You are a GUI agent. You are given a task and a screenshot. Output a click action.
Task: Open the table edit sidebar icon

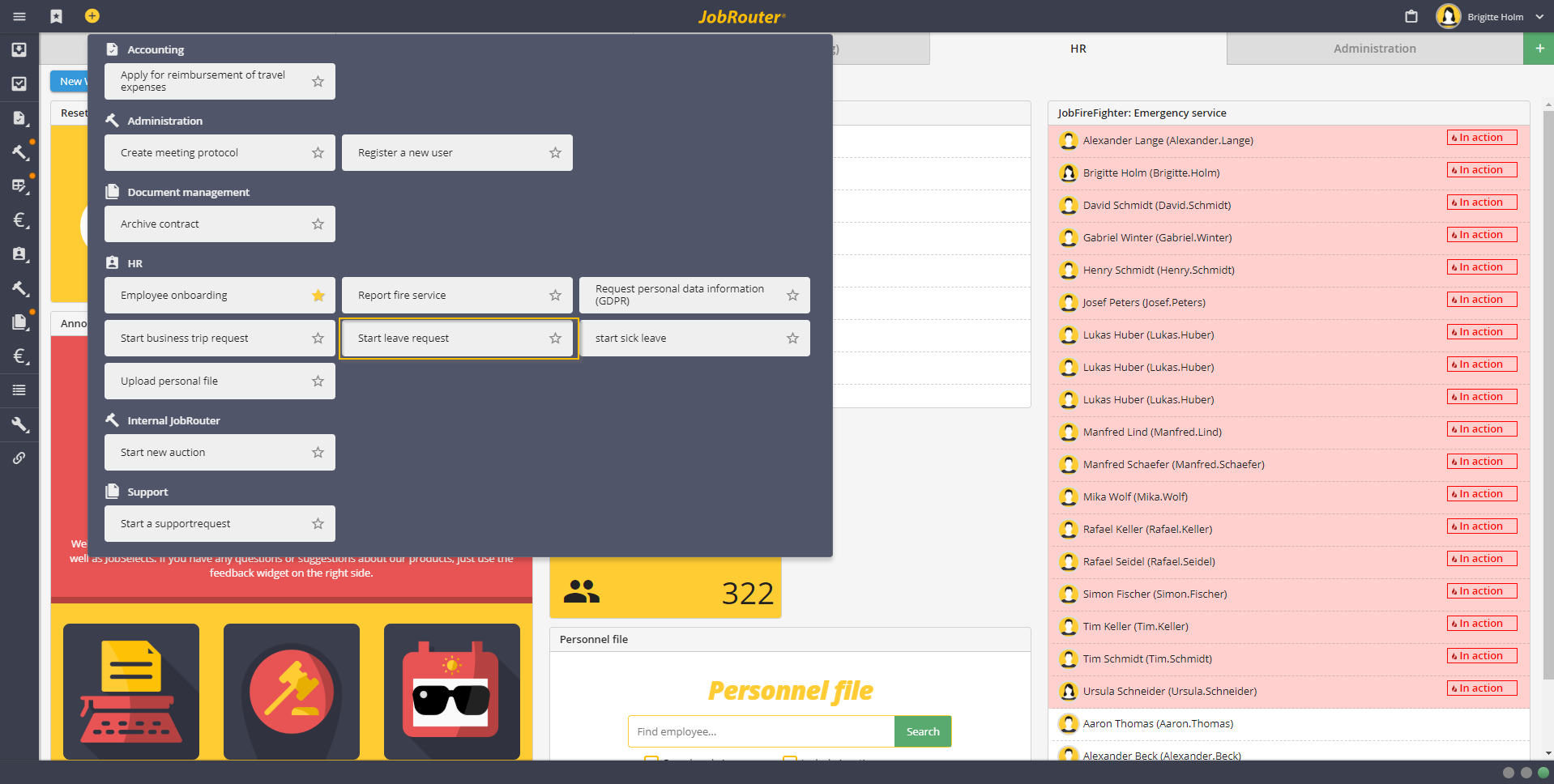click(19, 186)
